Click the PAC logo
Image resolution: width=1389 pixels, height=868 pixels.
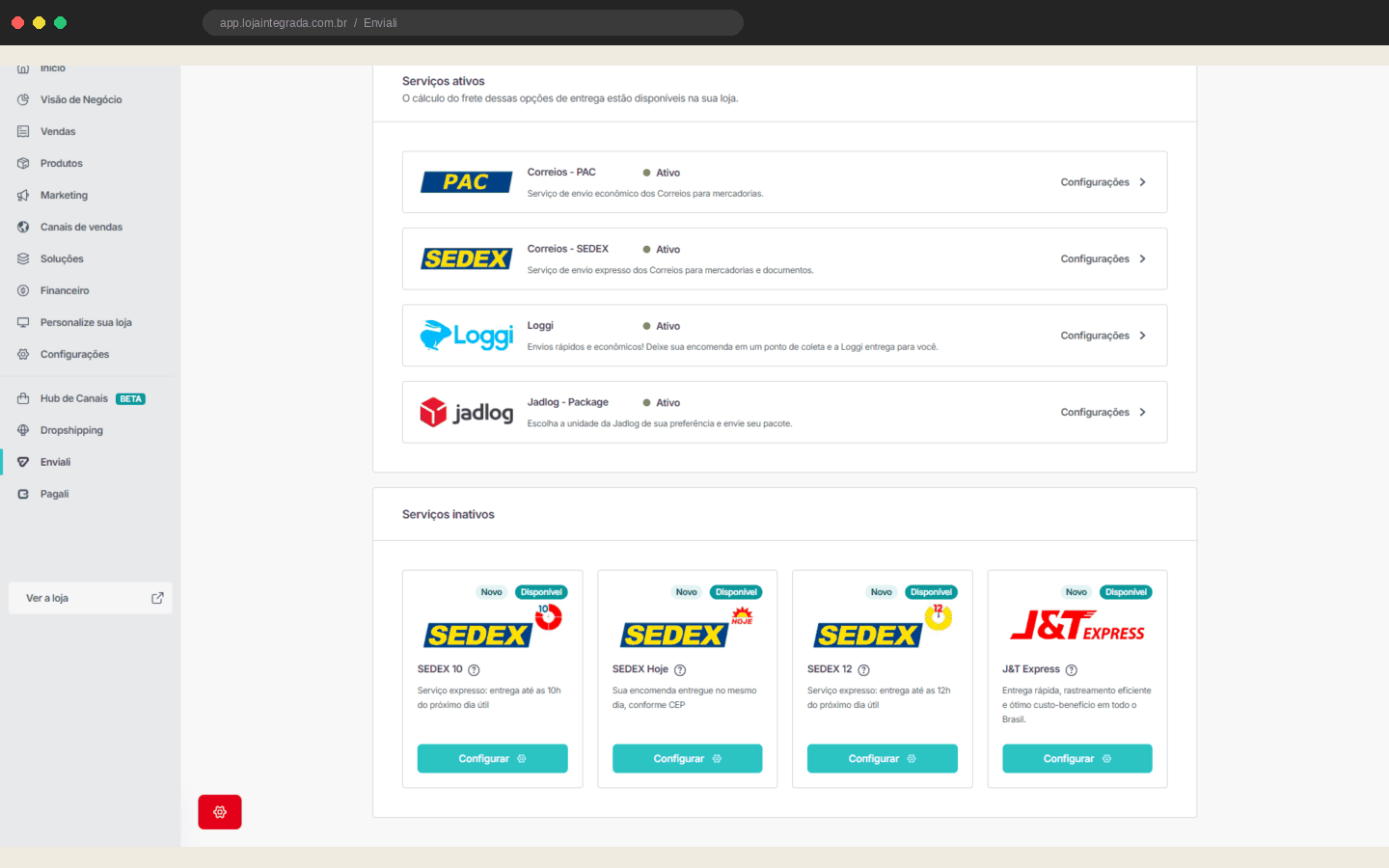(466, 181)
